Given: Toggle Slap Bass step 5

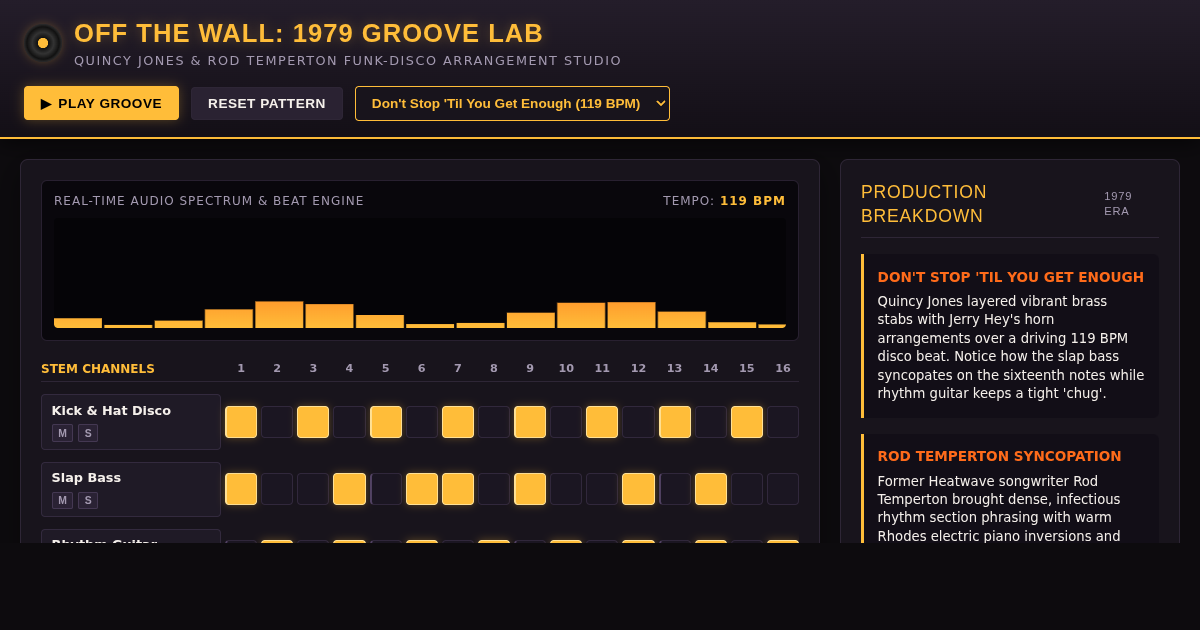Looking at the screenshot, I should [386, 489].
